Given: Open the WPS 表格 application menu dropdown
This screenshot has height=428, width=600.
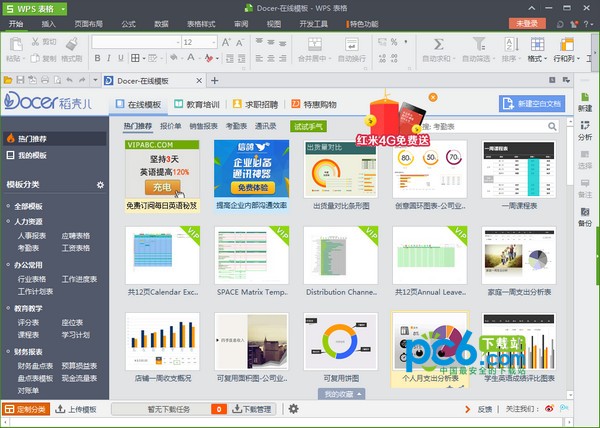Looking at the screenshot, I should coord(35,8).
